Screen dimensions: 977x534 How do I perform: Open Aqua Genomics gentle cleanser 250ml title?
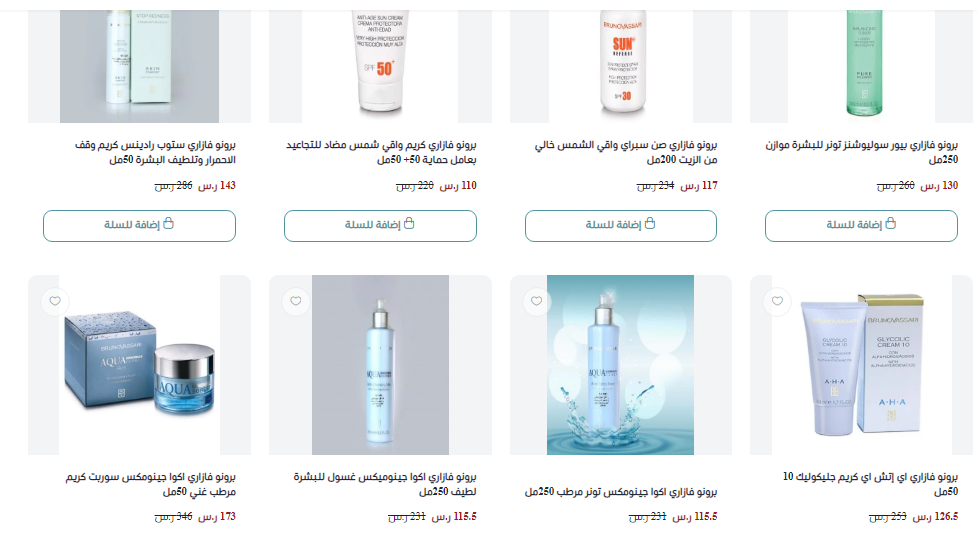385,484
